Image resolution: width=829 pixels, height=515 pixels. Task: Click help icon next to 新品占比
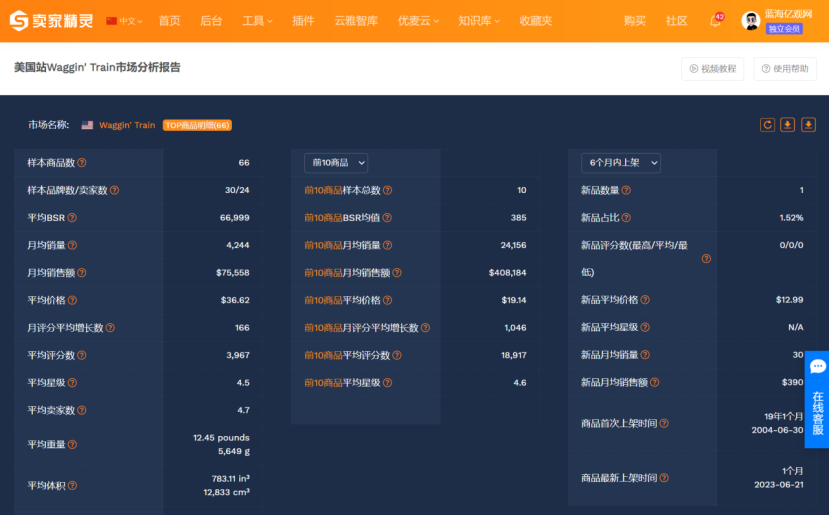click(626, 218)
